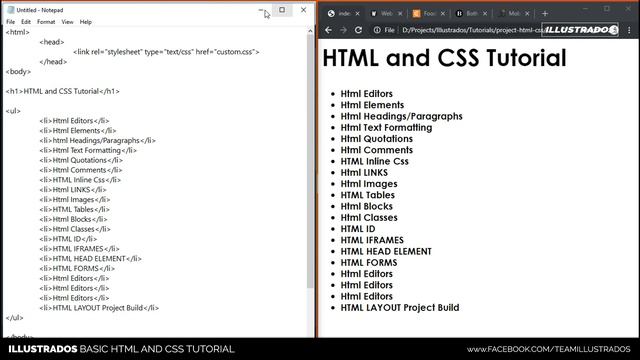The height and width of the screenshot is (360, 640).
Task: Click Html Quotations item in browser
Action: pyautogui.click(x=377, y=139)
